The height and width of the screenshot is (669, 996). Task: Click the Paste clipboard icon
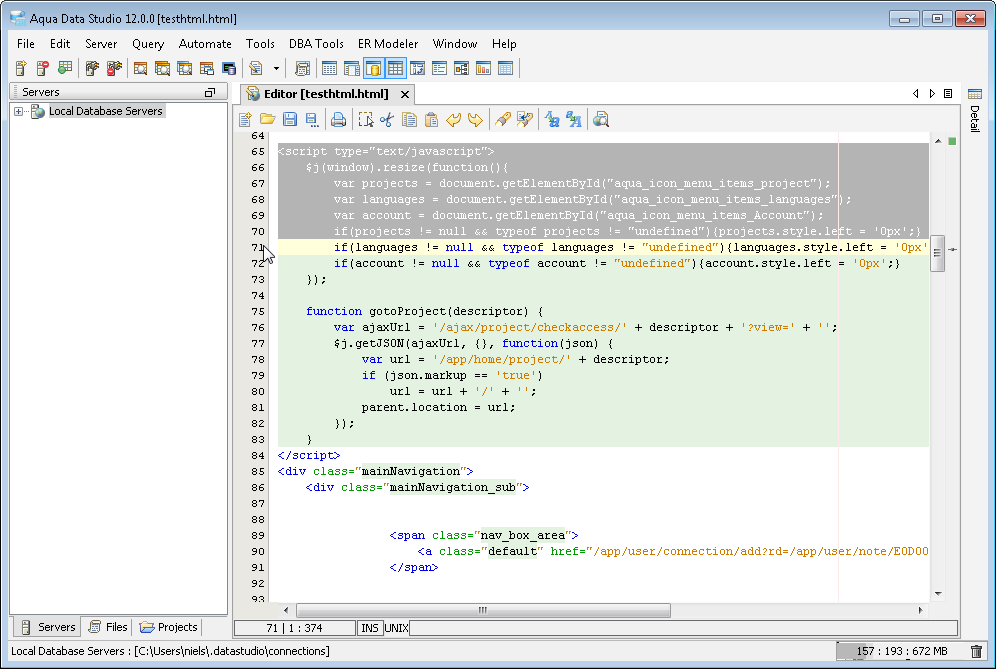(x=431, y=120)
